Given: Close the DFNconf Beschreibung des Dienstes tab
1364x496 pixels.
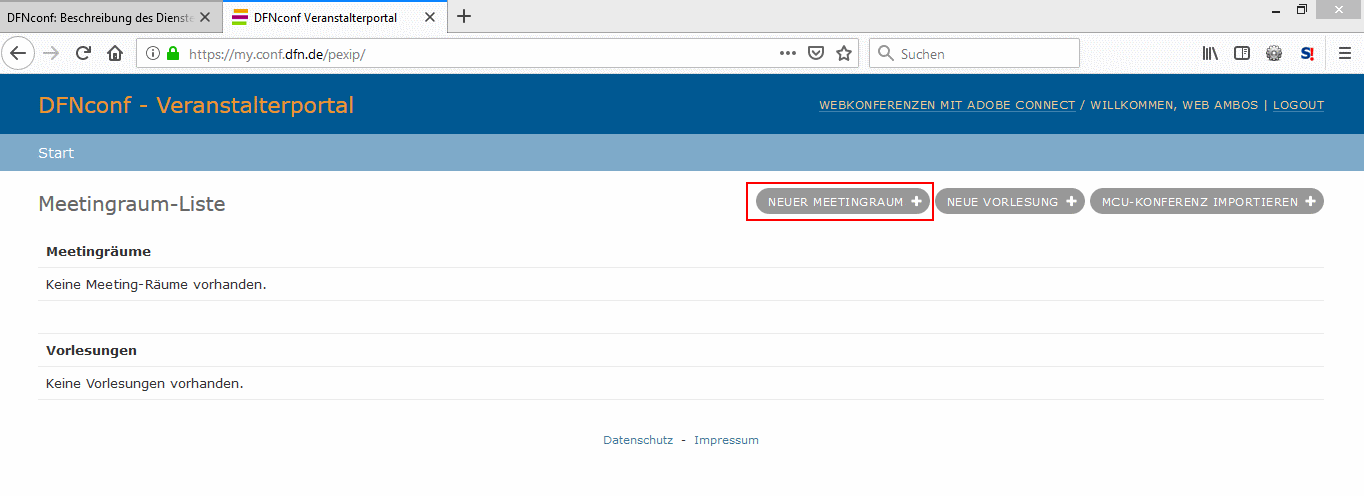Looking at the screenshot, I should tap(205, 17).
